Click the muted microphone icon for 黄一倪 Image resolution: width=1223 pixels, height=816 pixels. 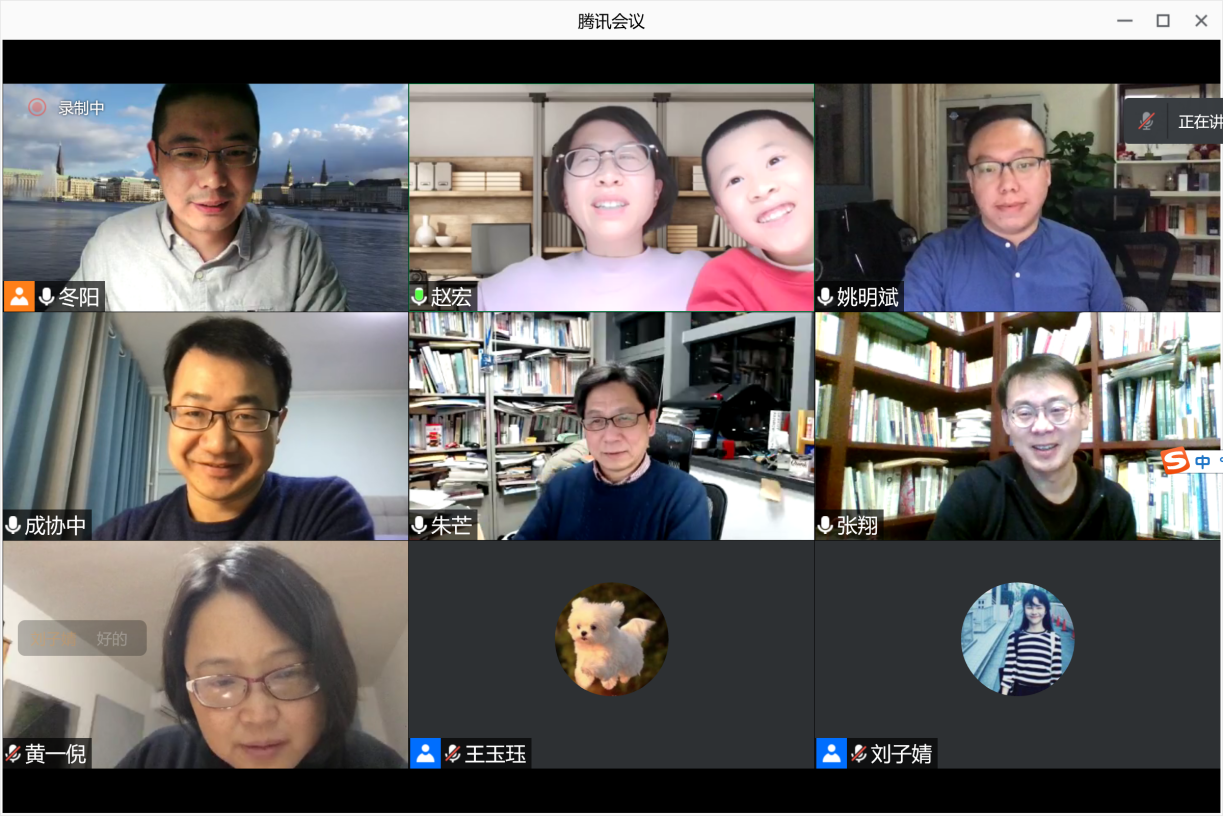13,754
